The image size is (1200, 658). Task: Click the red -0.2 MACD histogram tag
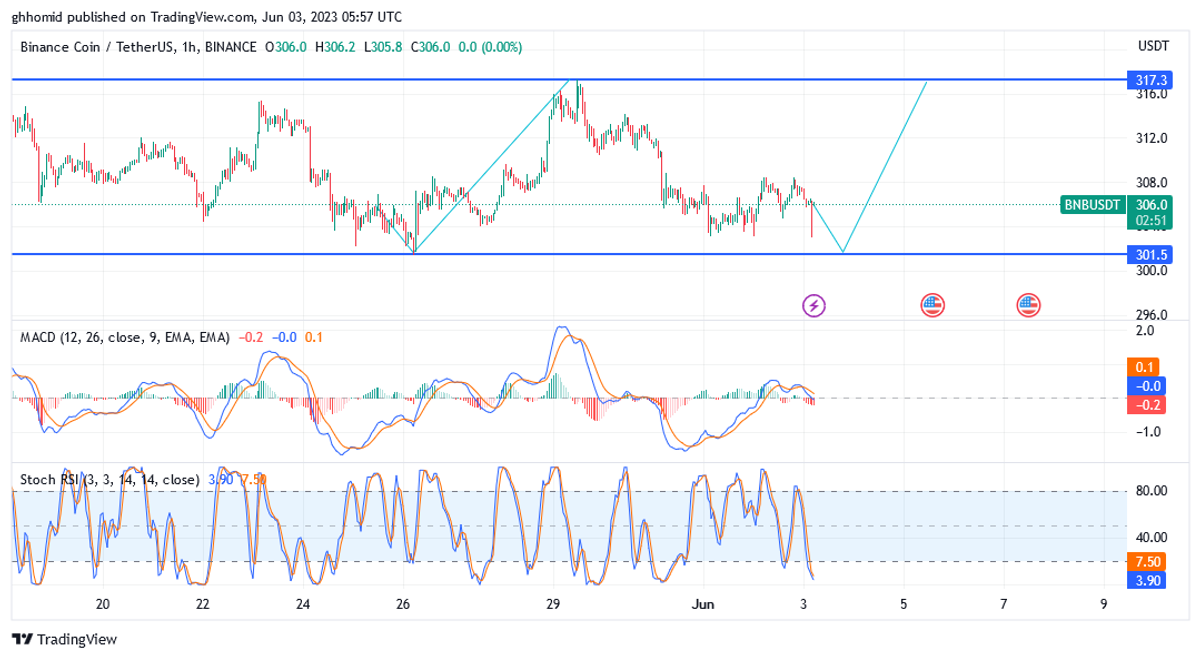click(1146, 404)
